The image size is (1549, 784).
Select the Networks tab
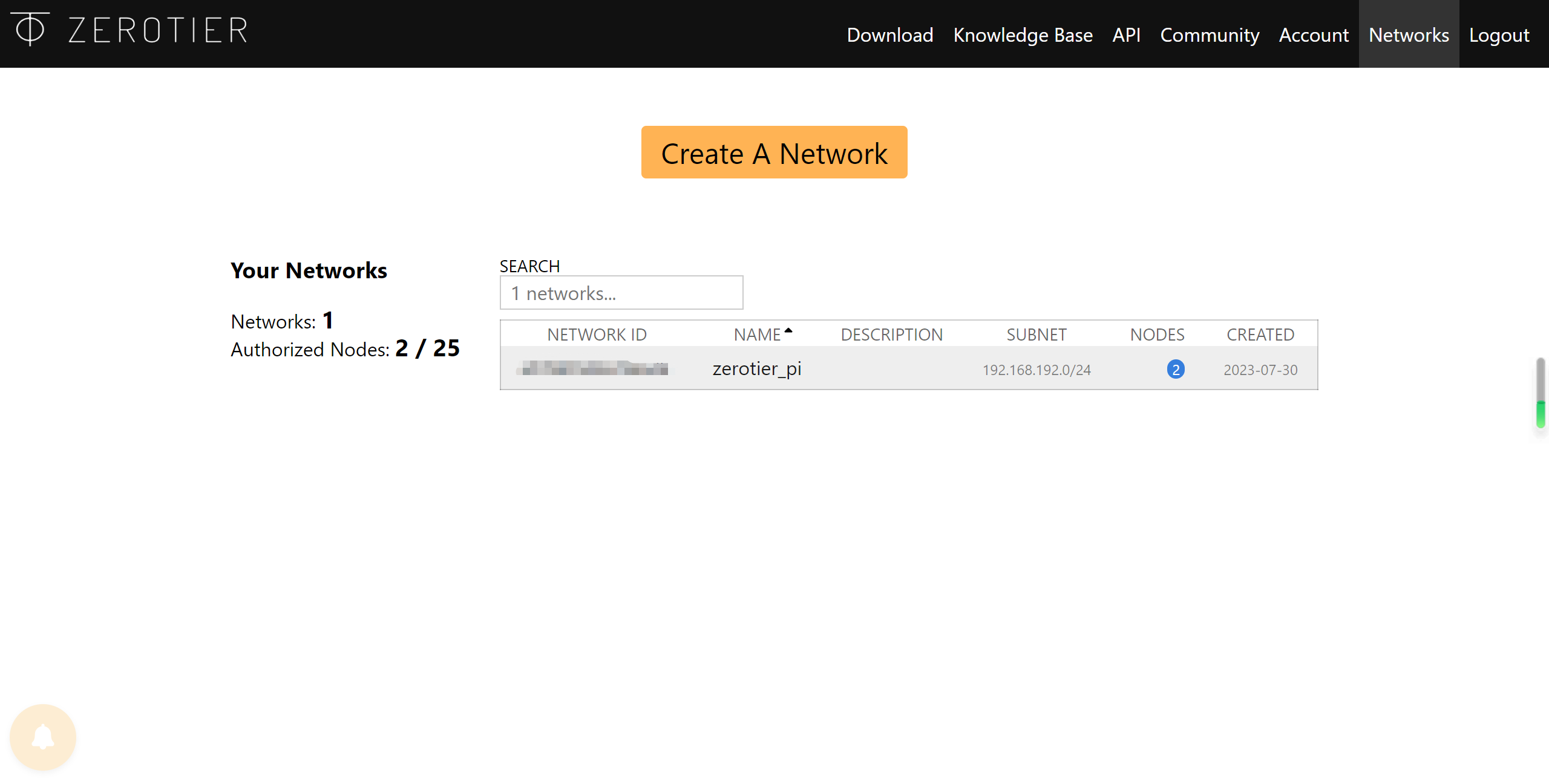tap(1409, 35)
